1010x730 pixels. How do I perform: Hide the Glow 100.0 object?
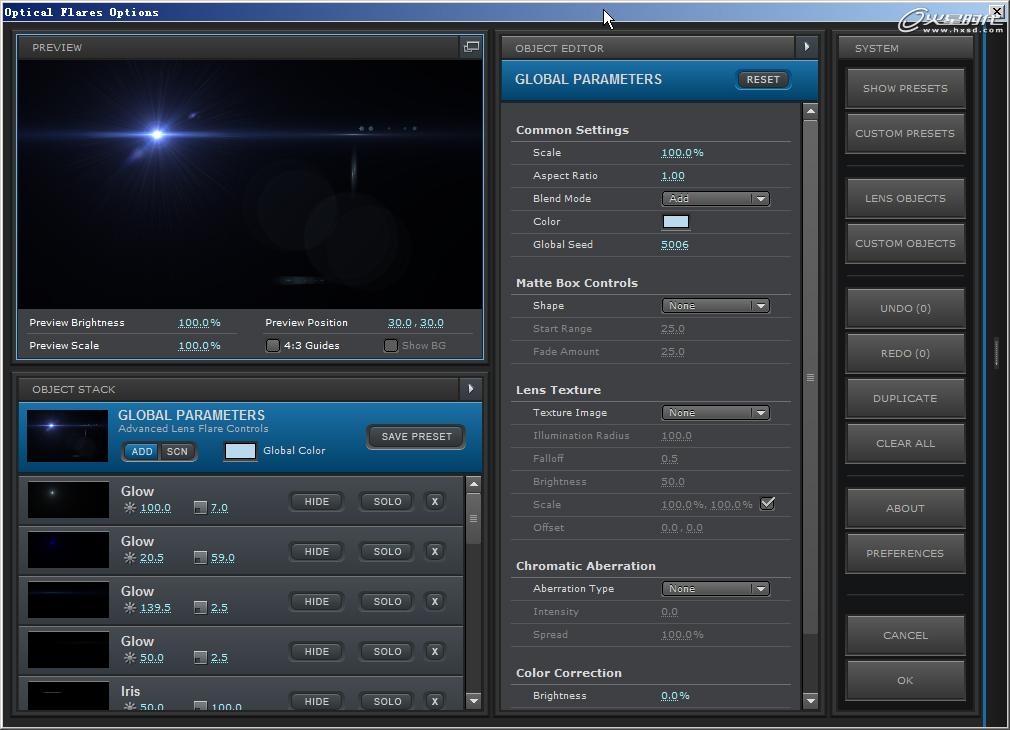click(316, 501)
